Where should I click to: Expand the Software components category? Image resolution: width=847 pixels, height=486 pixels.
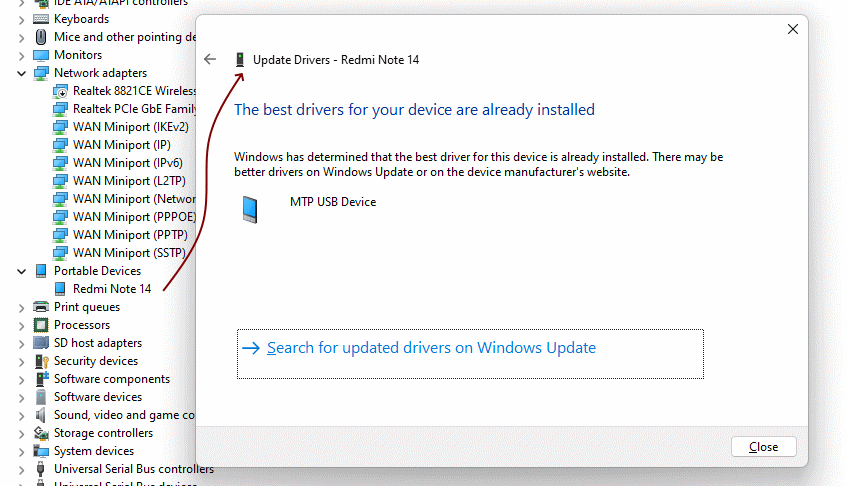[x=21, y=380]
